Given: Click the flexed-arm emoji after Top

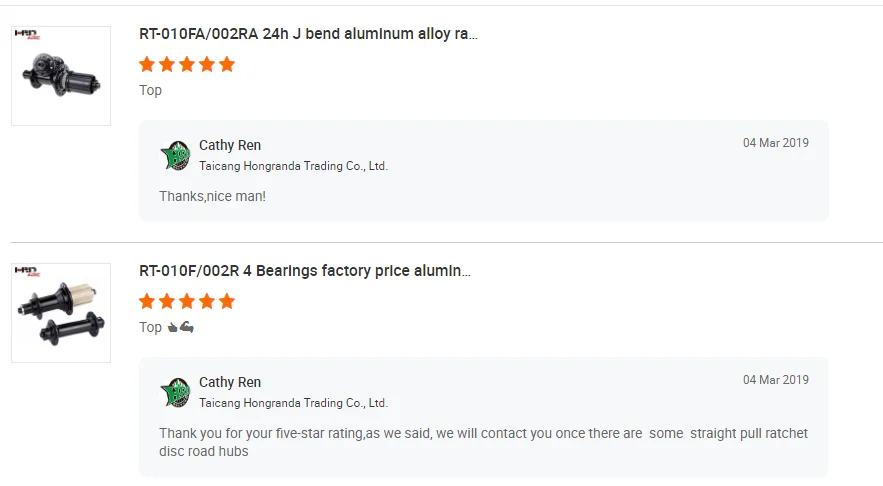Looking at the screenshot, I should (x=186, y=327).
